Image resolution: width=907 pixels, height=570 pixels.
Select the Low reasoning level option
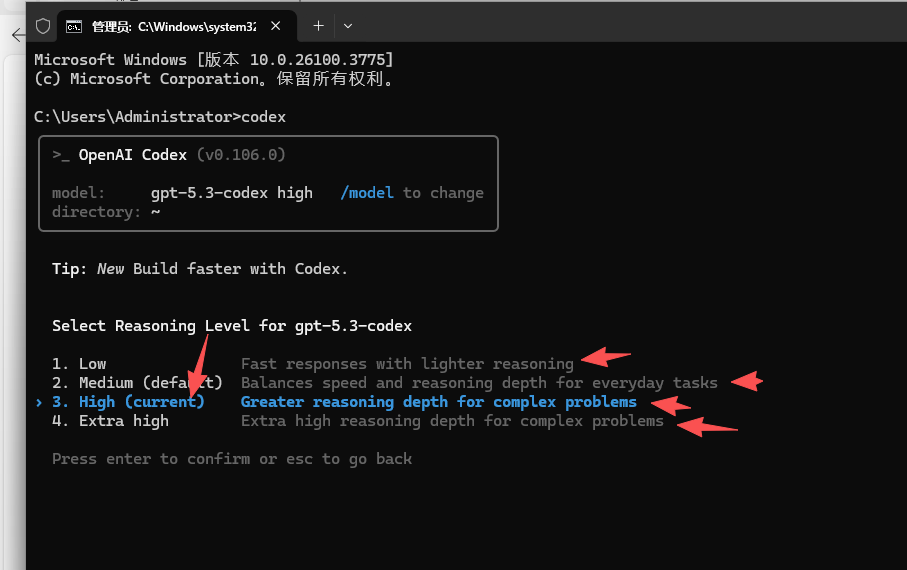click(92, 364)
